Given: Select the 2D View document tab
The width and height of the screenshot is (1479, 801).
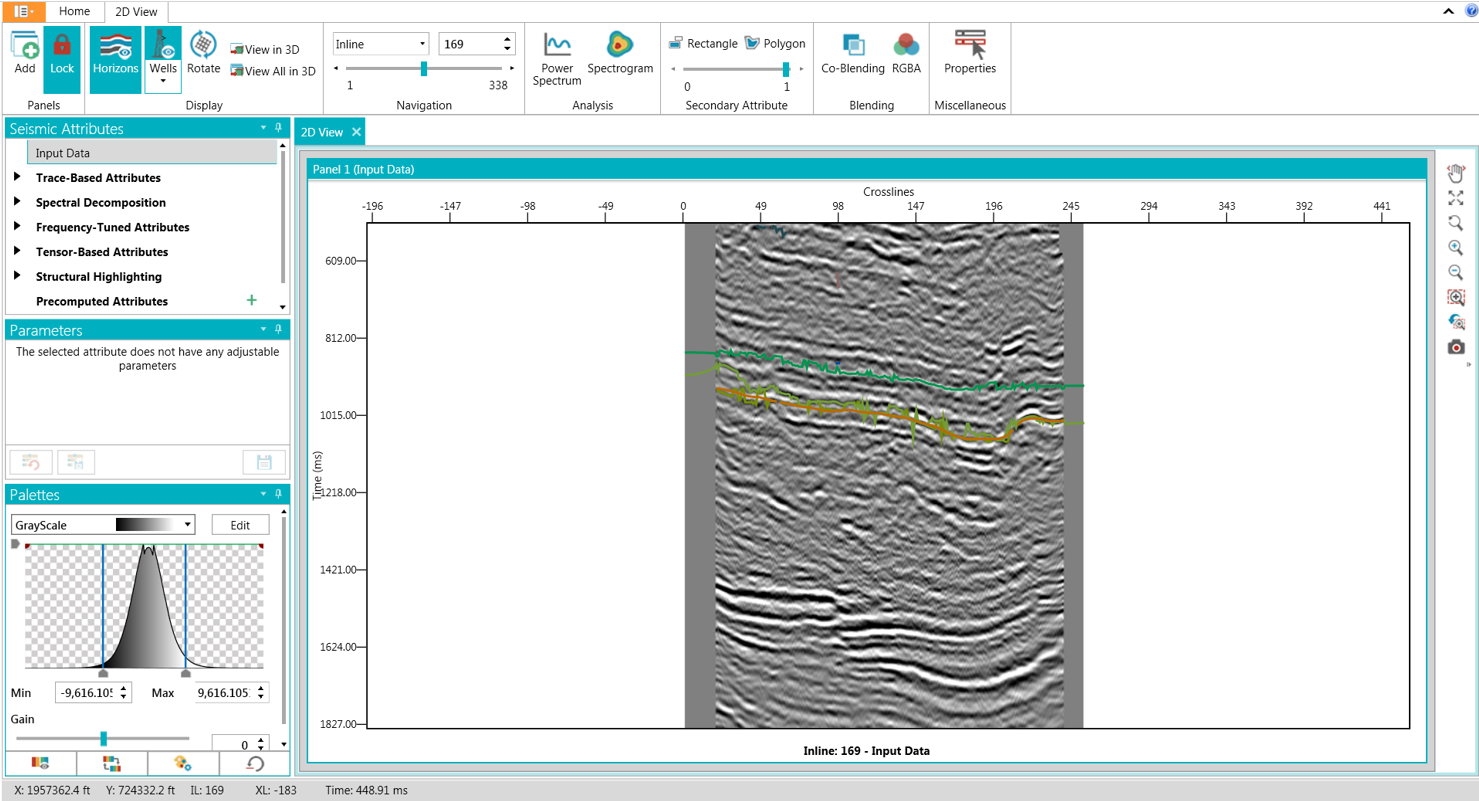Looking at the screenshot, I should [x=329, y=132].
